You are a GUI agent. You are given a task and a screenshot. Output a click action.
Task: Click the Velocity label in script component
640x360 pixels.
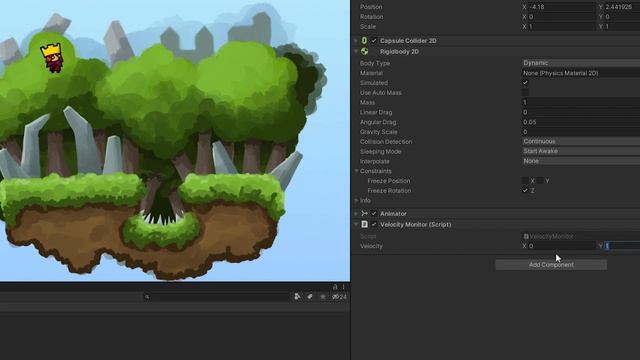click(371, 246)
